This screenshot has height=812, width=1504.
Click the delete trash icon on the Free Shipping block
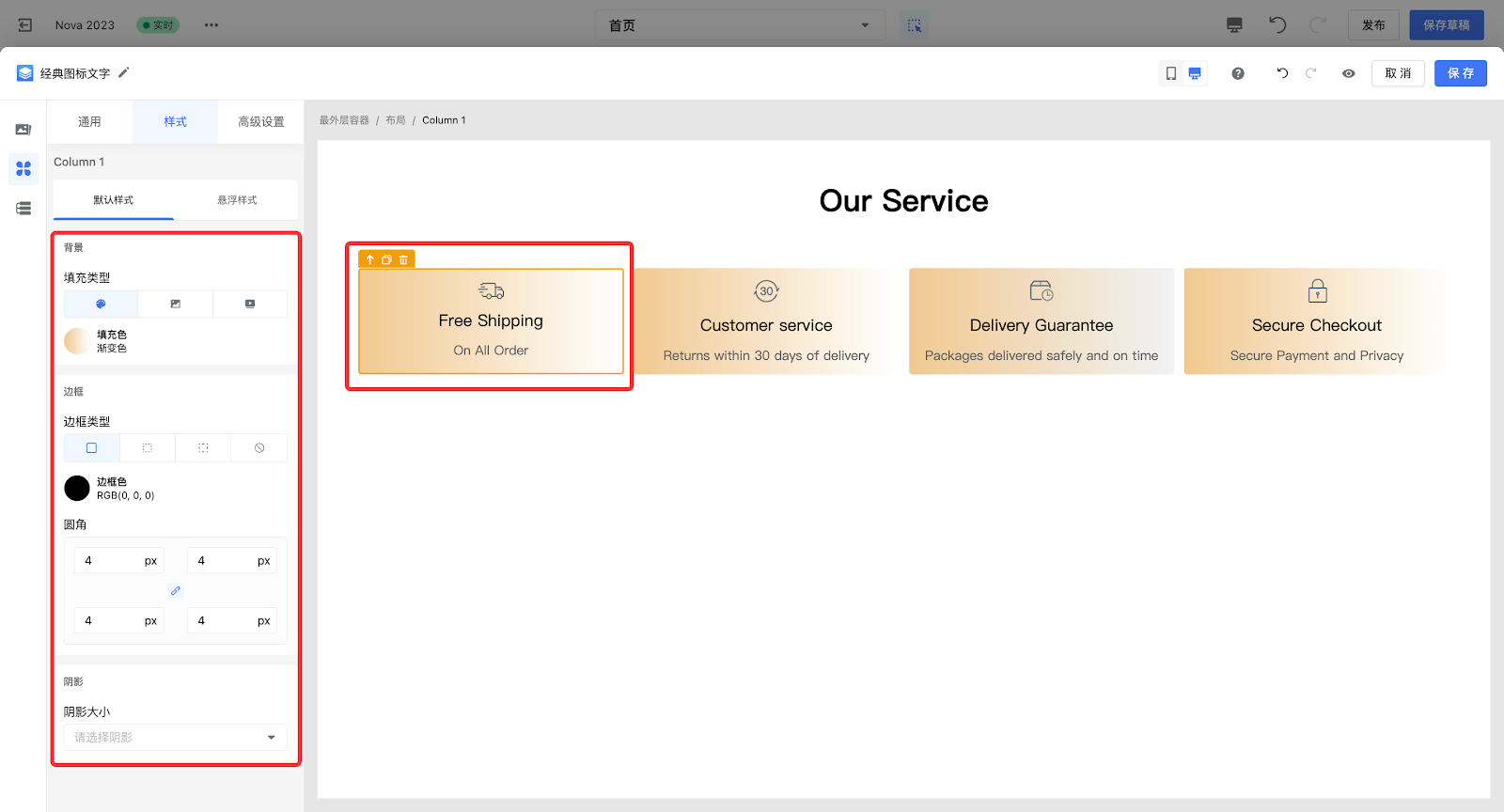[x=404, y=259]
